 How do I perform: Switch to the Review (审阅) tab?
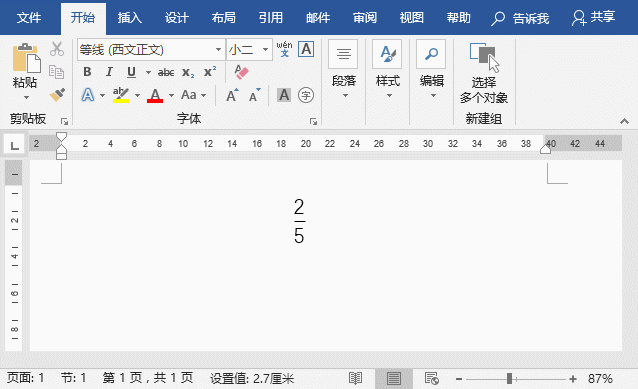(x=365, y=18)
